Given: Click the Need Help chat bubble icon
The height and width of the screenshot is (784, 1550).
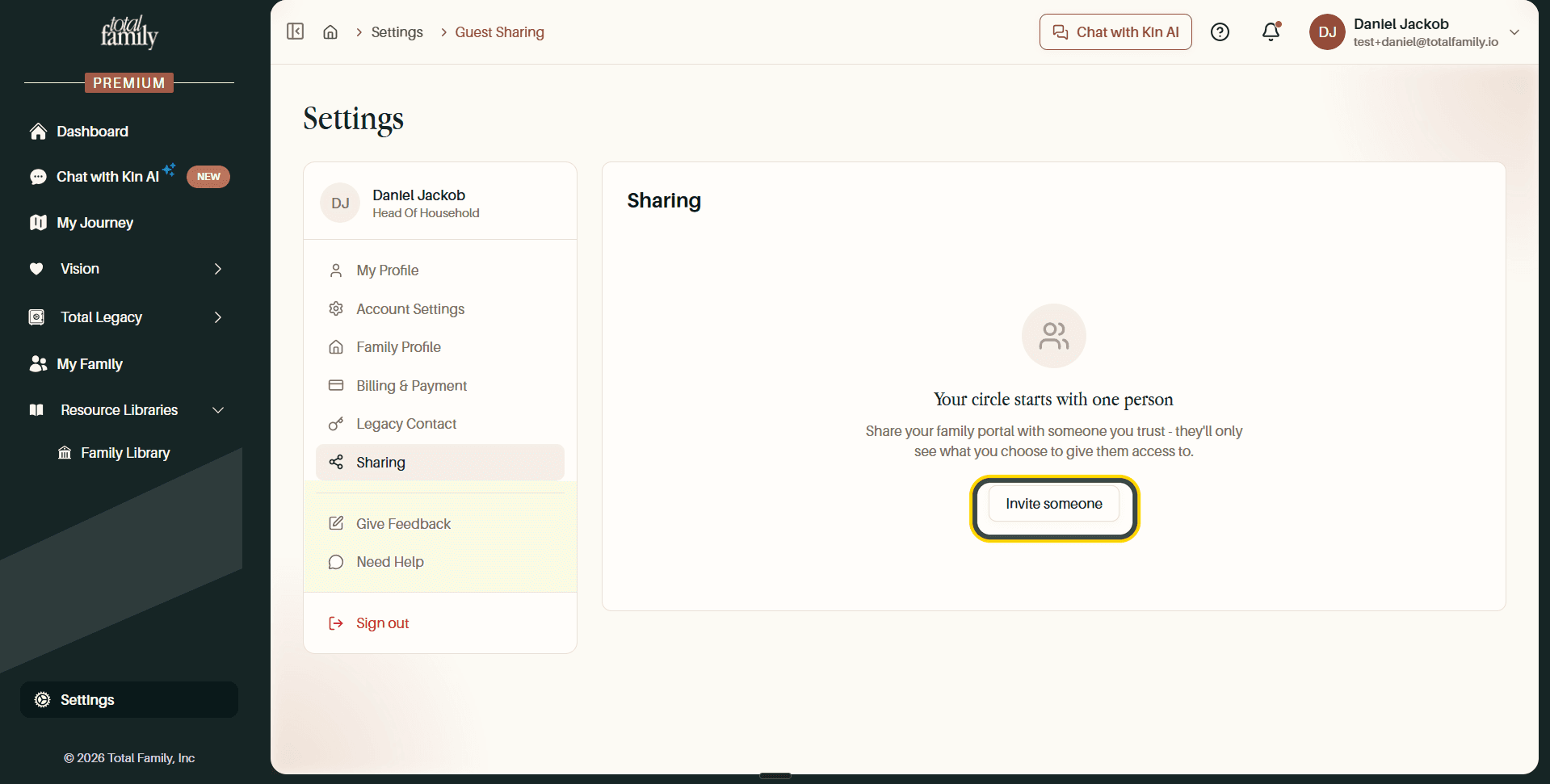Looking at the screenshot, I should coord(336,562).
